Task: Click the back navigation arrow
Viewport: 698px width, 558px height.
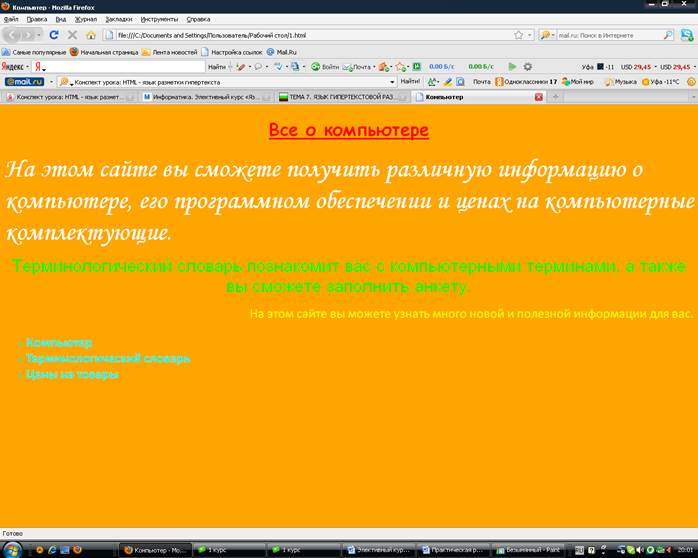Action: coord(12,35)
